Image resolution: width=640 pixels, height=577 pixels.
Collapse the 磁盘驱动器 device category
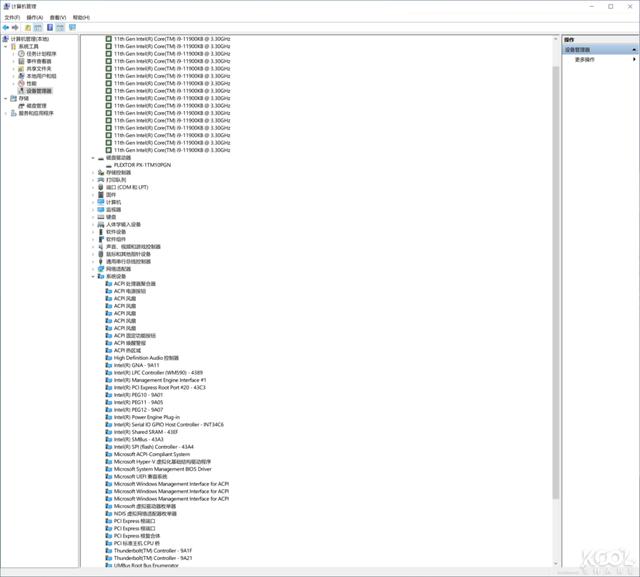[93, 158]
